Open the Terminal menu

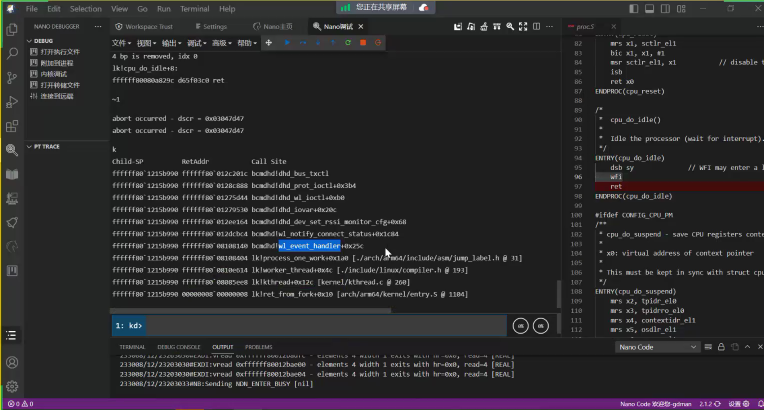coord(194,9)
